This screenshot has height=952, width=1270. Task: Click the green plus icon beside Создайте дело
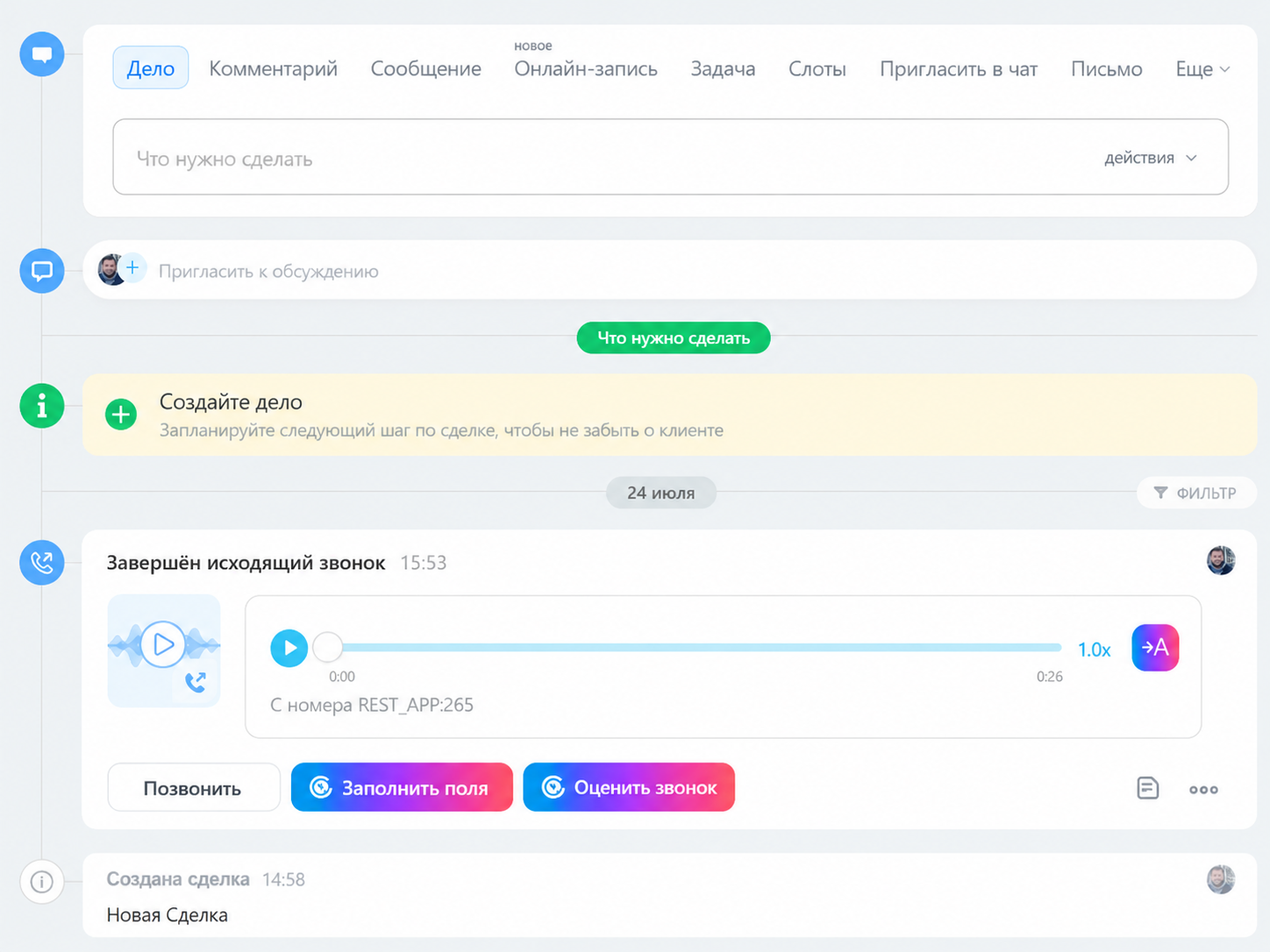[x=121, y=414]
